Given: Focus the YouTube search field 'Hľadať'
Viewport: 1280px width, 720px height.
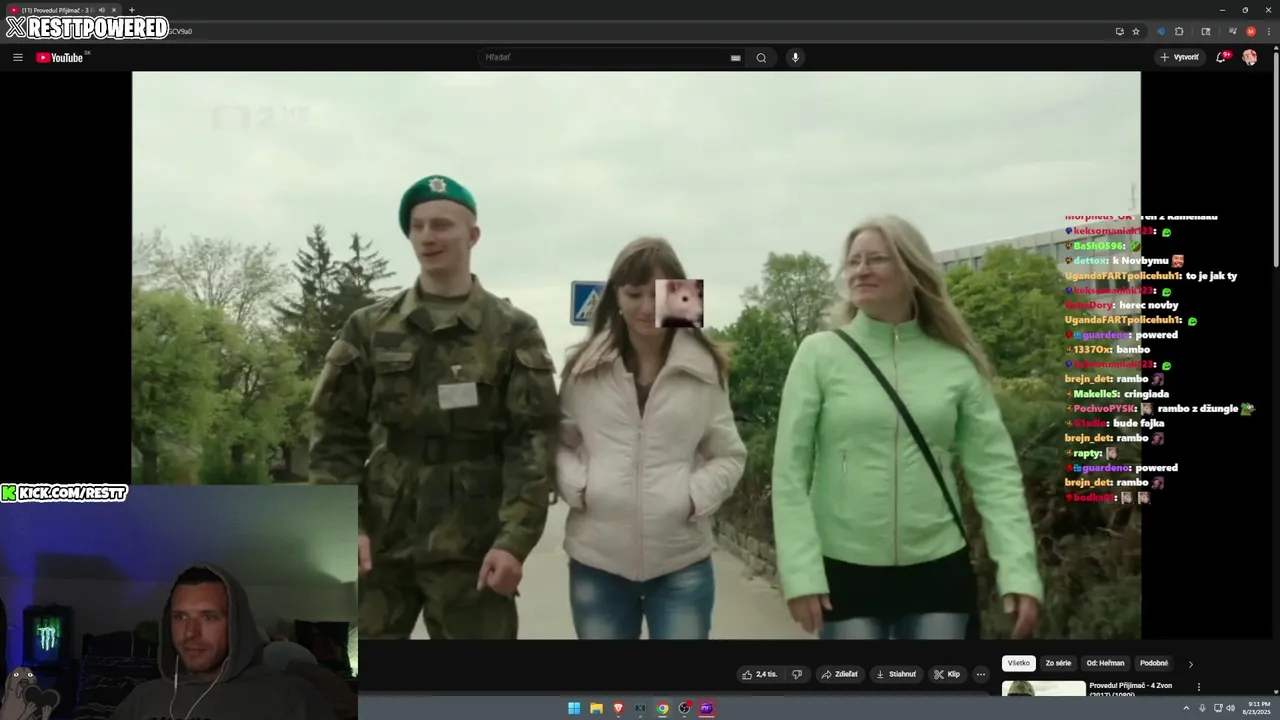Looking at the screenshot, I should (605, 57).
